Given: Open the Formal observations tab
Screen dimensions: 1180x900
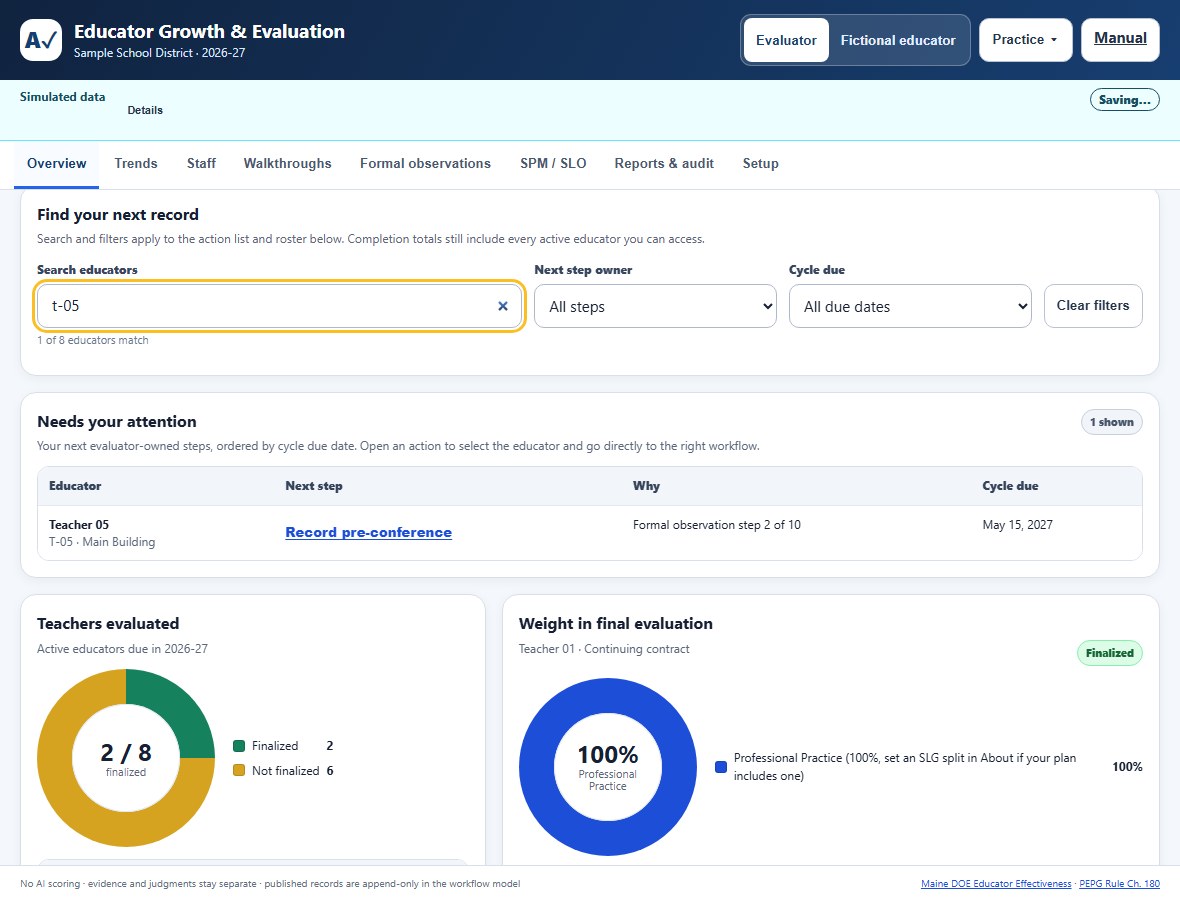Looking at the screenshot, I should [425, 163].
